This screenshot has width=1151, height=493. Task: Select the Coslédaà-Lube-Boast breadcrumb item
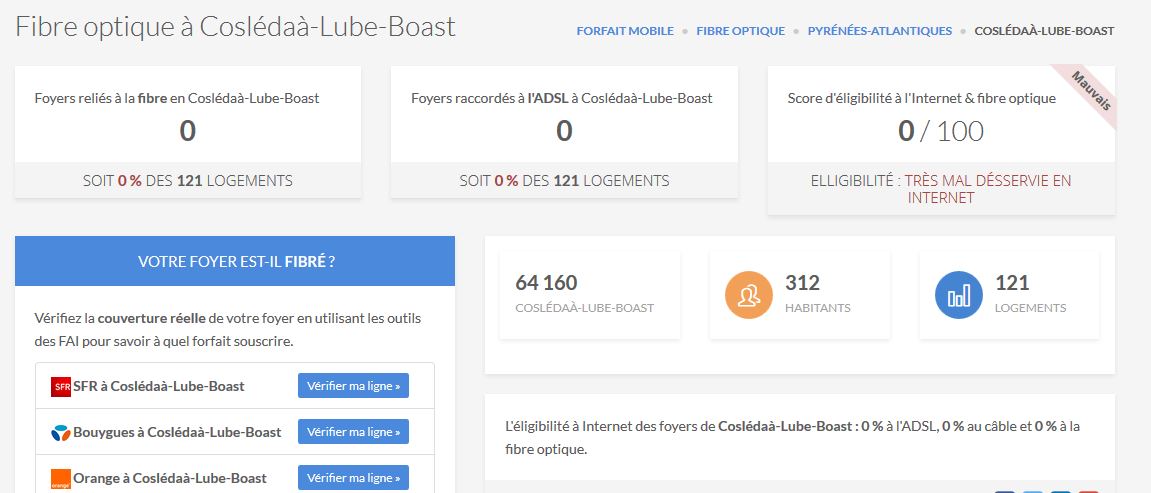pos(1044,31)
